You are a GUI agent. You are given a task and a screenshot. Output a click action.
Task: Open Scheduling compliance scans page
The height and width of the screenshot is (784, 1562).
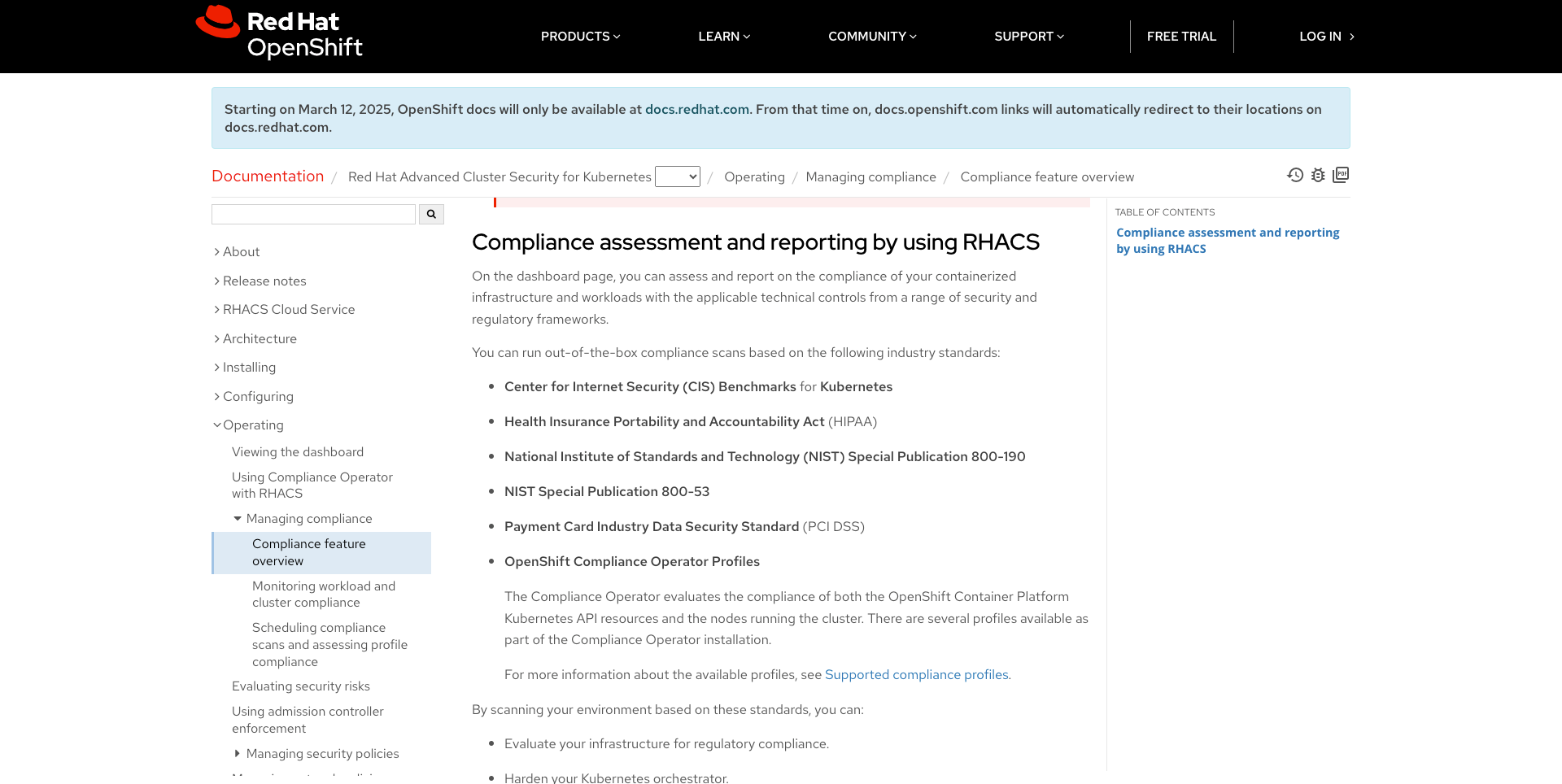click(329, 645)
